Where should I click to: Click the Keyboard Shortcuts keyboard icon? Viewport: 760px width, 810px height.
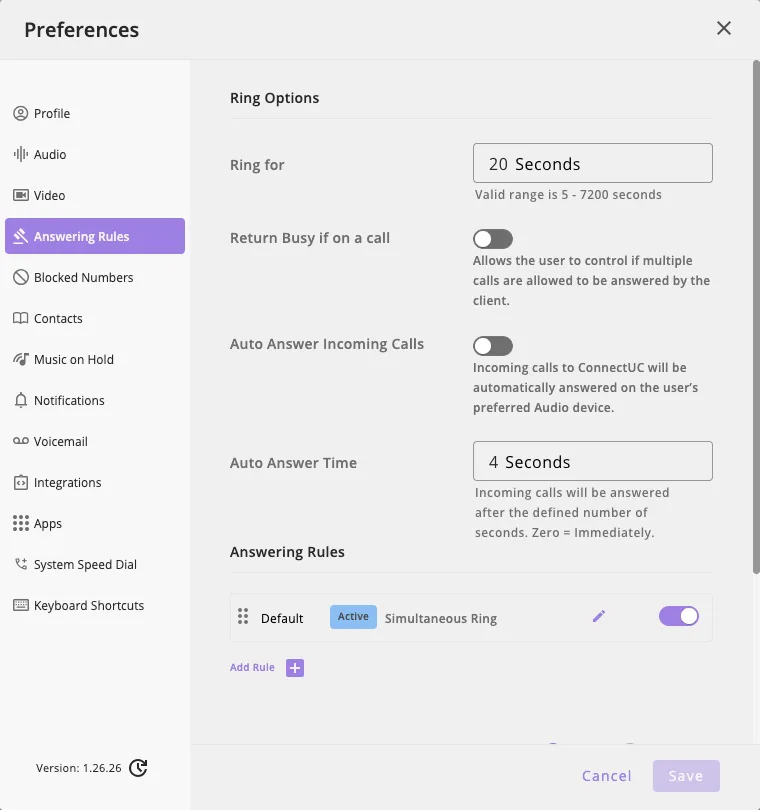coord(21,605)
